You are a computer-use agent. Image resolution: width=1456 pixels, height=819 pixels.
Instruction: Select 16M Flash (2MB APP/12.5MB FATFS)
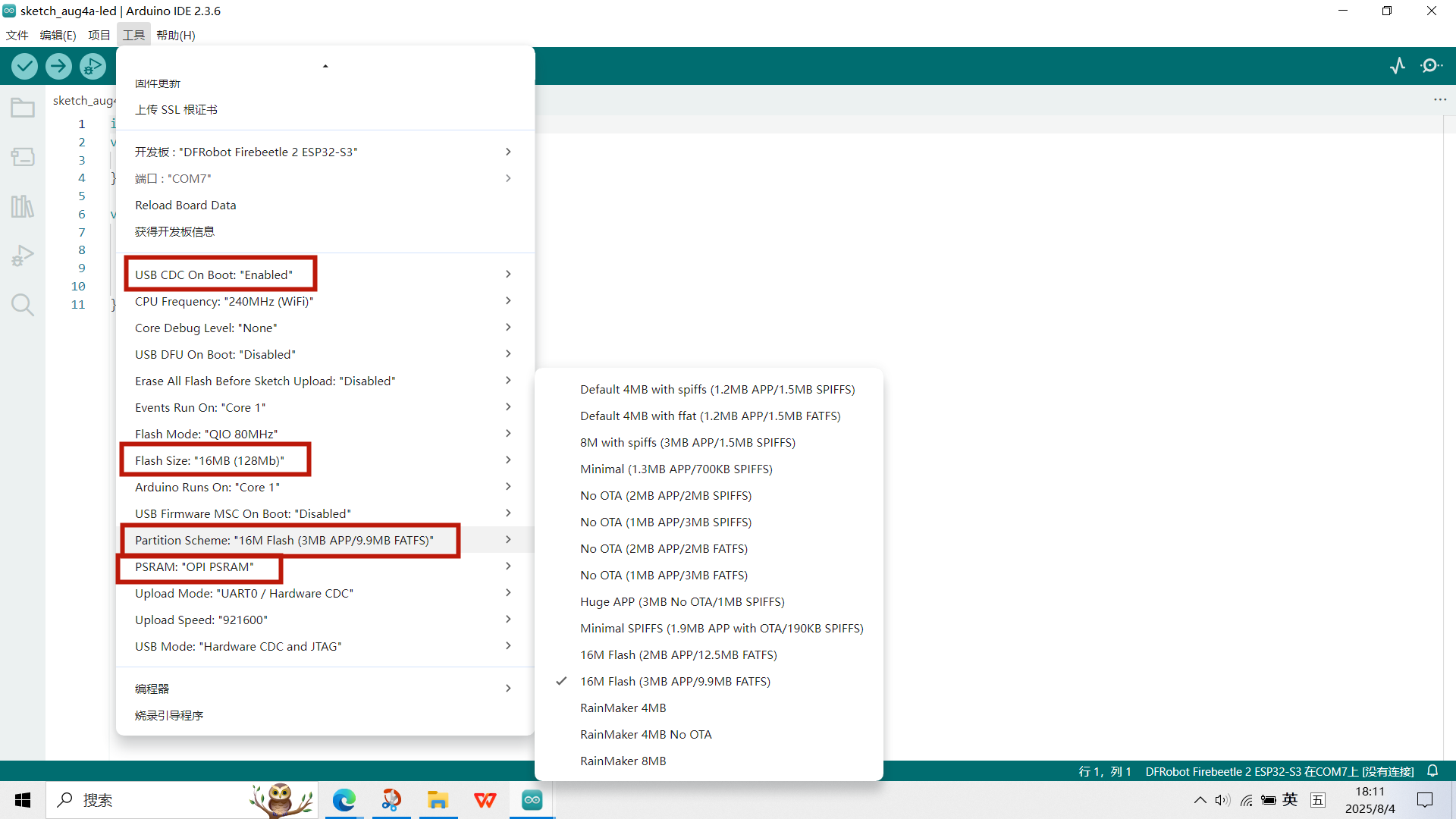pyautogui.click(x=708, y=654)
